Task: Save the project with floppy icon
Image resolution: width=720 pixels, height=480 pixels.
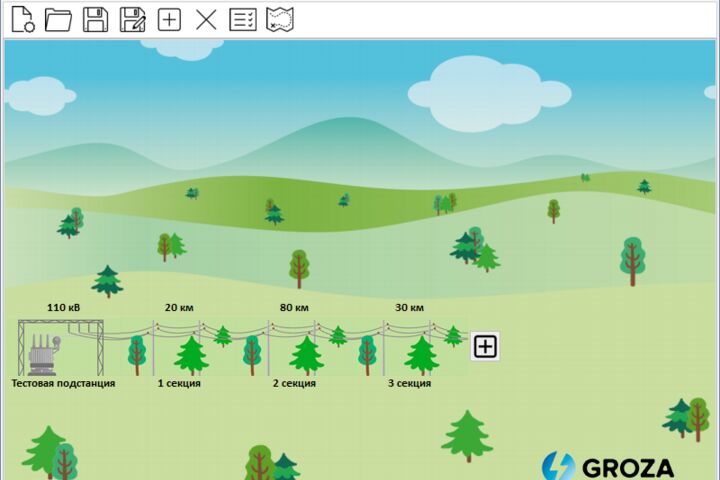Action: tap(96, 20)
